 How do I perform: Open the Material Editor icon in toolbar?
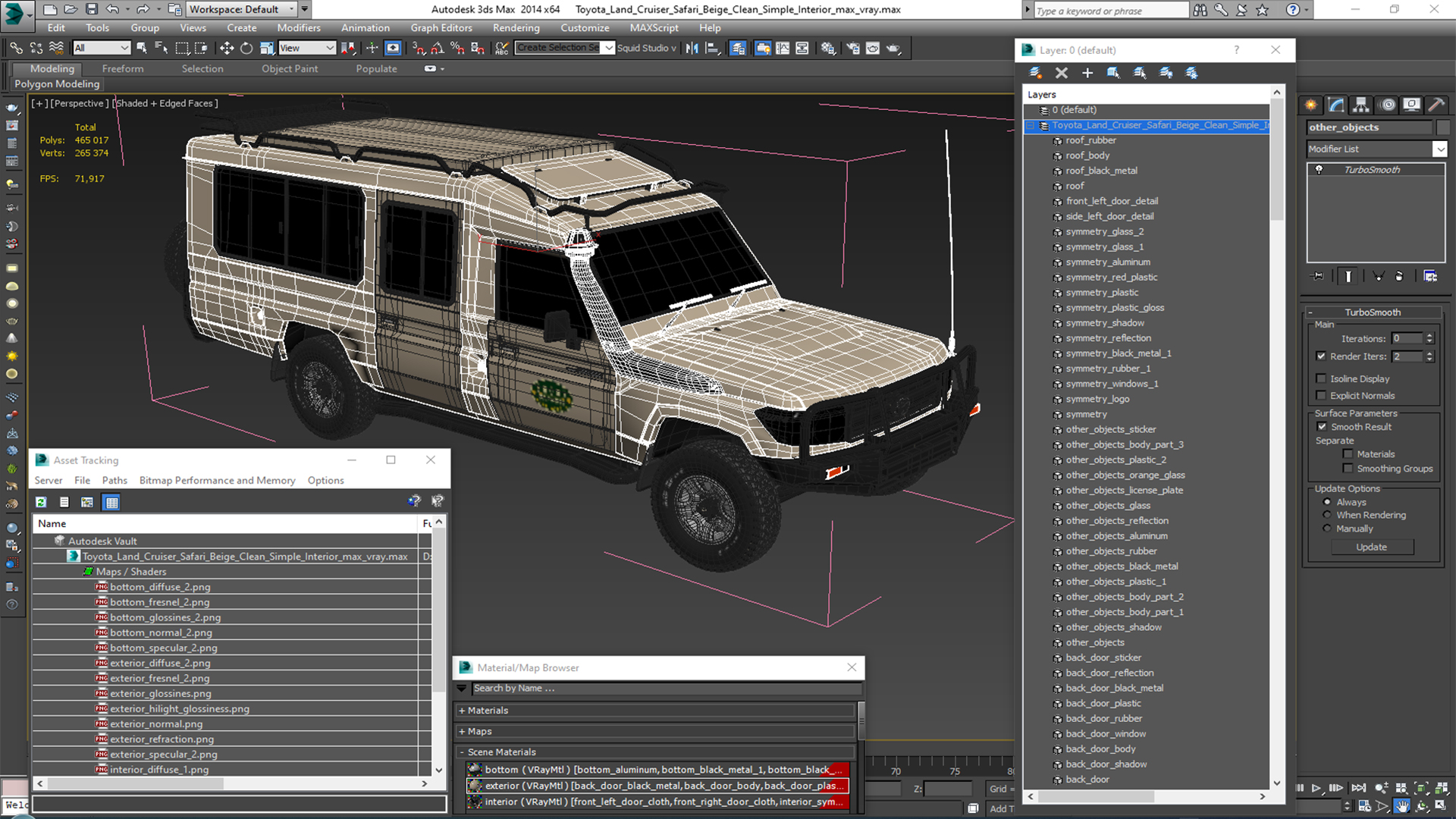click(827, 48)
